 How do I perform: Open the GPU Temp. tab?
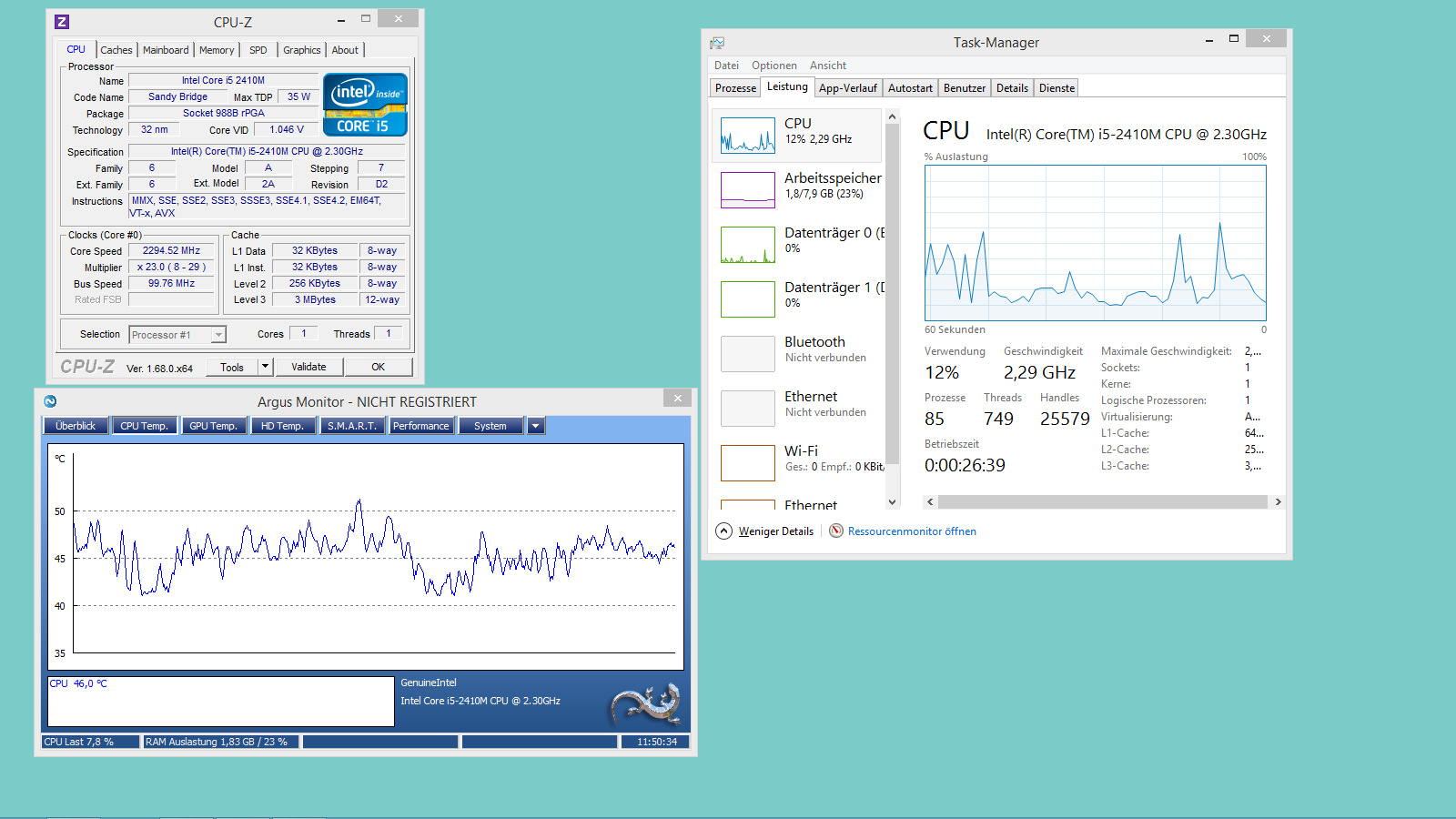[x=213, y=426]
